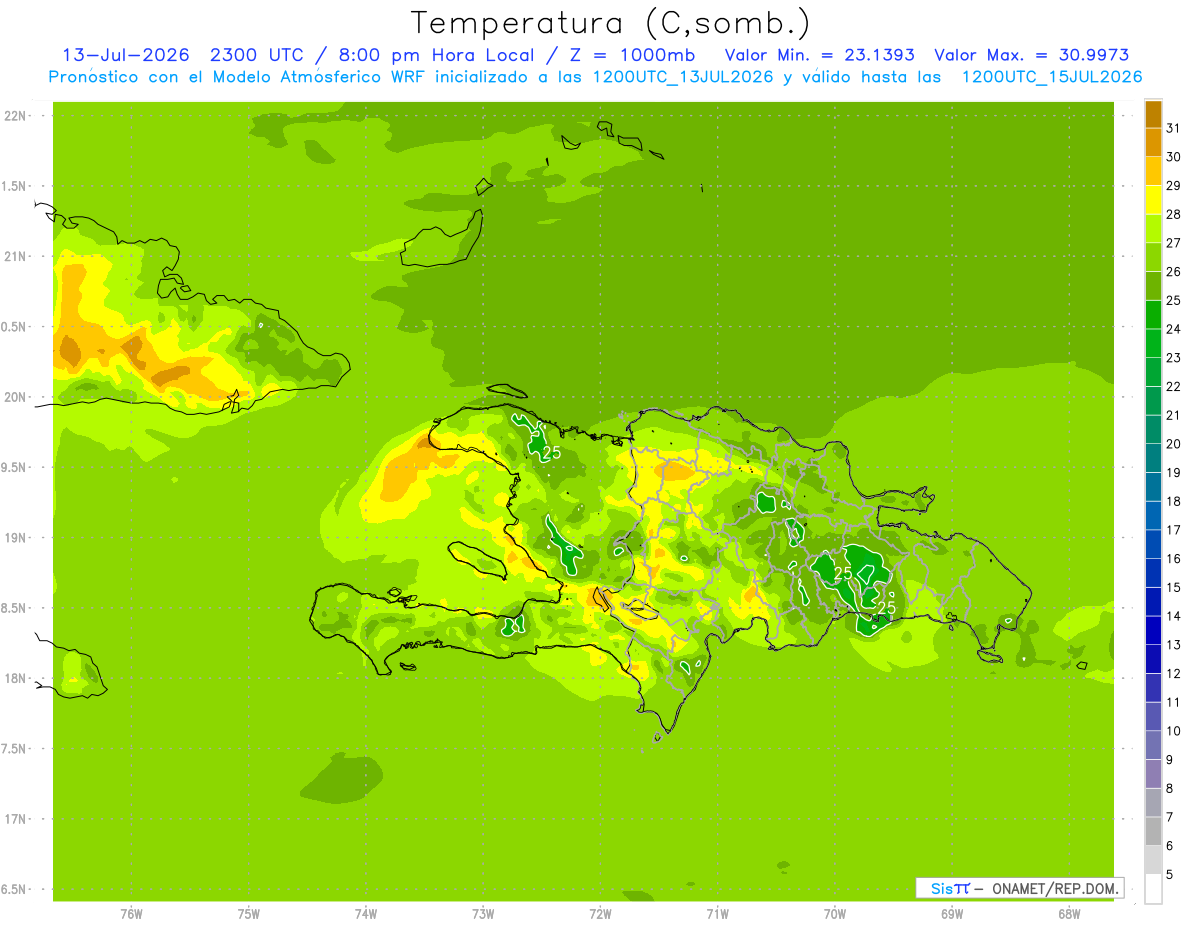Pick the legend color between 21 and 22
Screen dimensions: 1200x927
[1153, 401]
